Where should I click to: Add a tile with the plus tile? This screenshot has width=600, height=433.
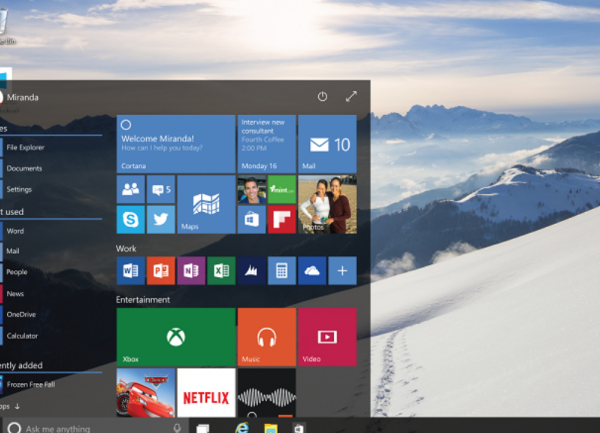(342, 271)
